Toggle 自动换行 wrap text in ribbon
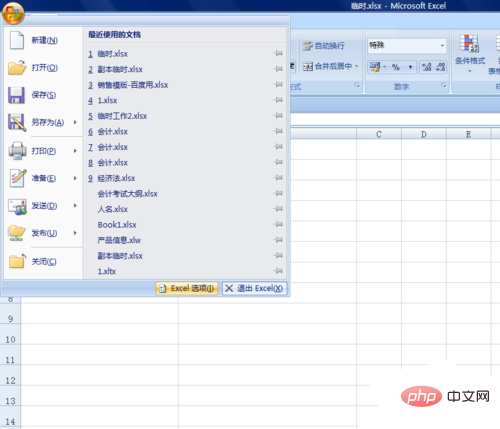Screen dimensions: 500x429 (x=324, y=46)
